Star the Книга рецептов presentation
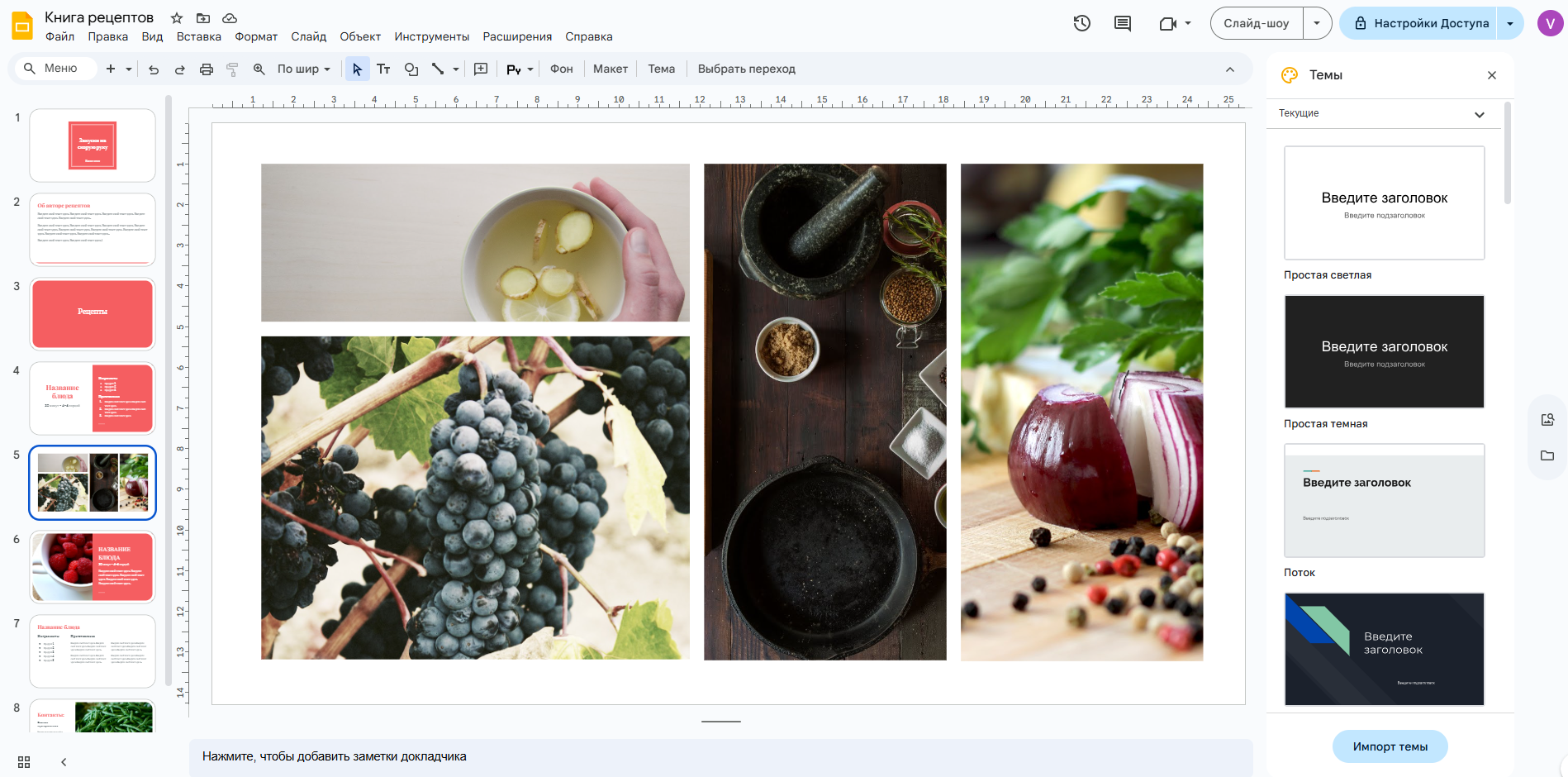 [x=177, y=17]
